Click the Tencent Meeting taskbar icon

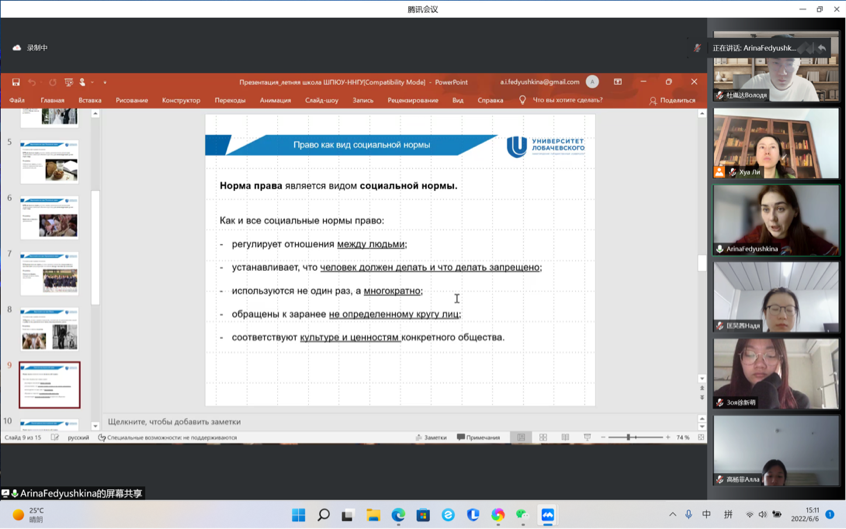547,515
